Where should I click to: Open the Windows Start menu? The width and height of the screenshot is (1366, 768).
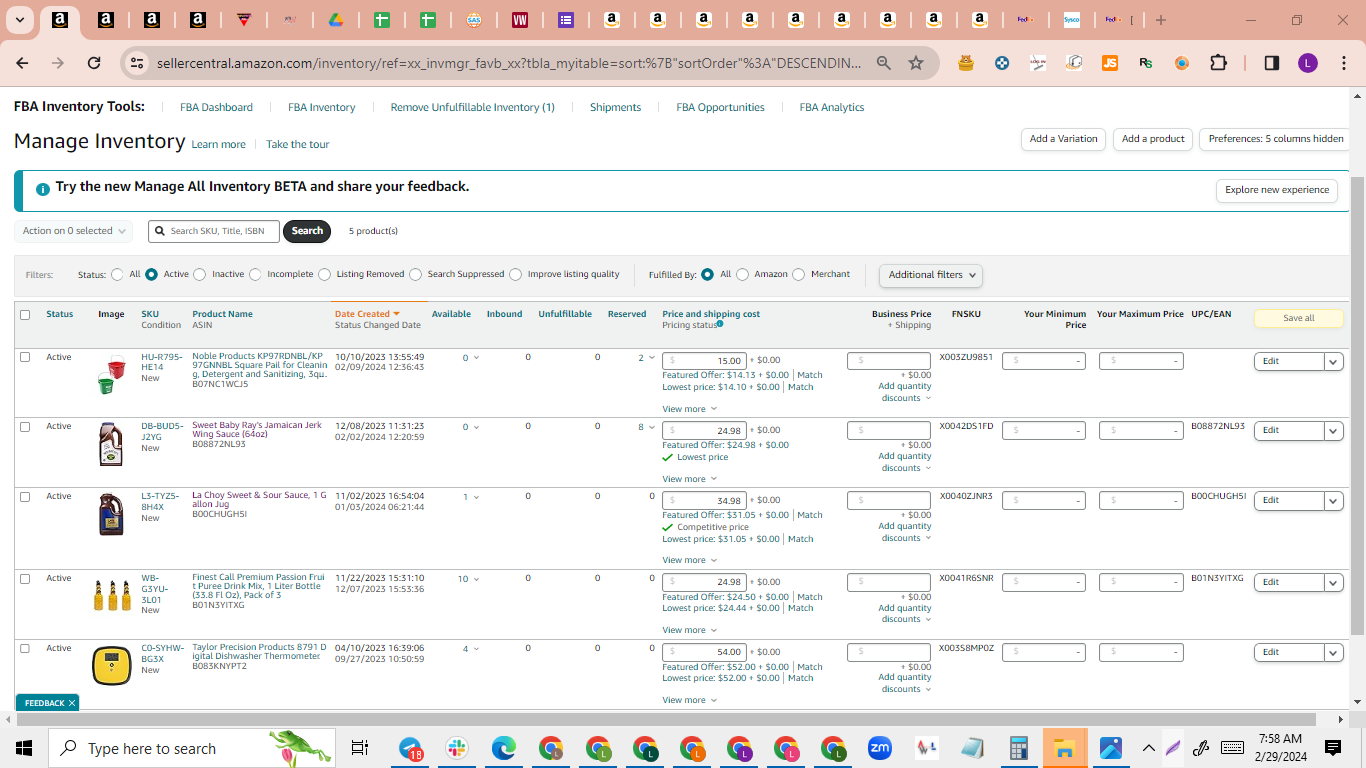[24, 748]
